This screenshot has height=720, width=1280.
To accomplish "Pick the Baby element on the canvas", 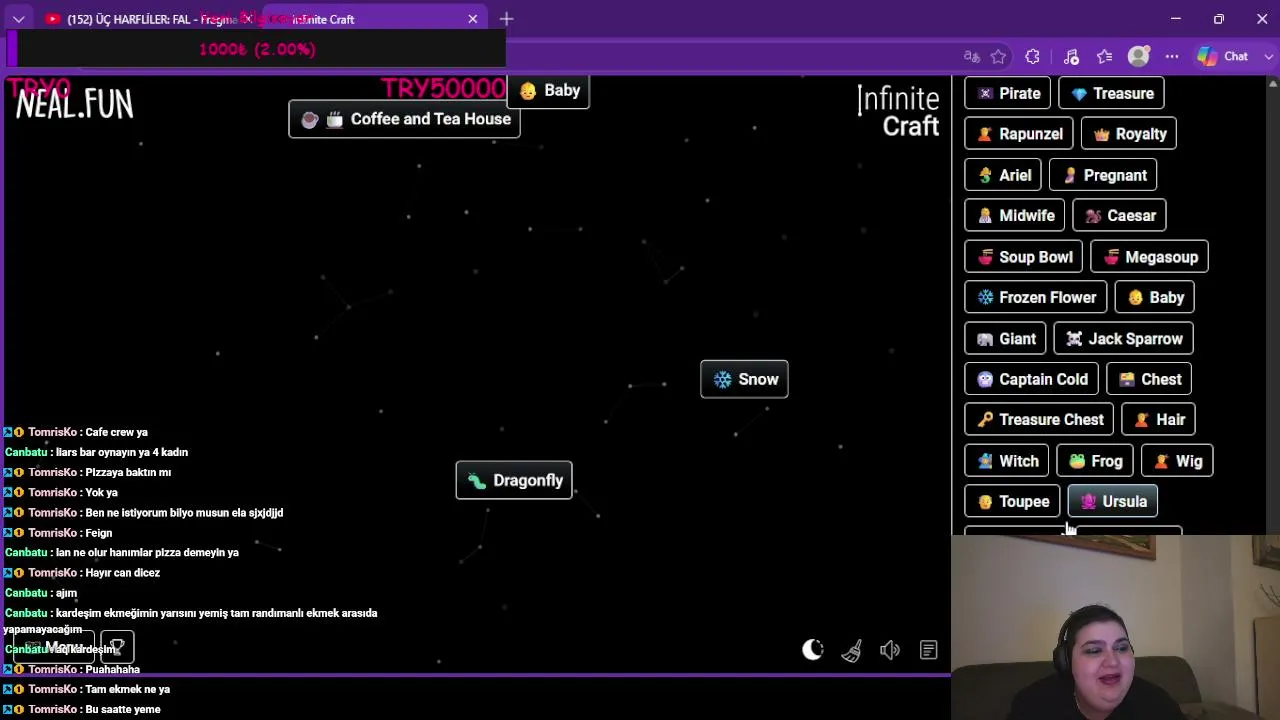I will click(x=548, y=91).
